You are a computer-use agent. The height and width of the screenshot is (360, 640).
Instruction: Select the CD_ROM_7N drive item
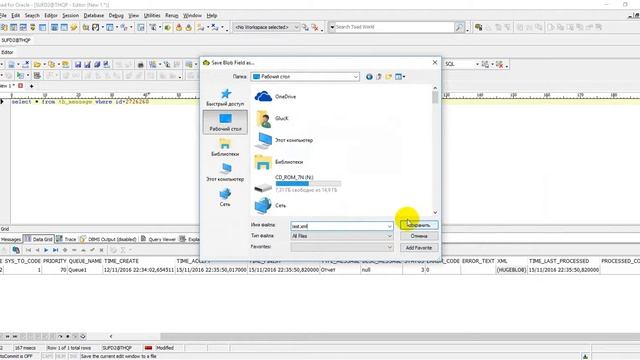(298, 184)
